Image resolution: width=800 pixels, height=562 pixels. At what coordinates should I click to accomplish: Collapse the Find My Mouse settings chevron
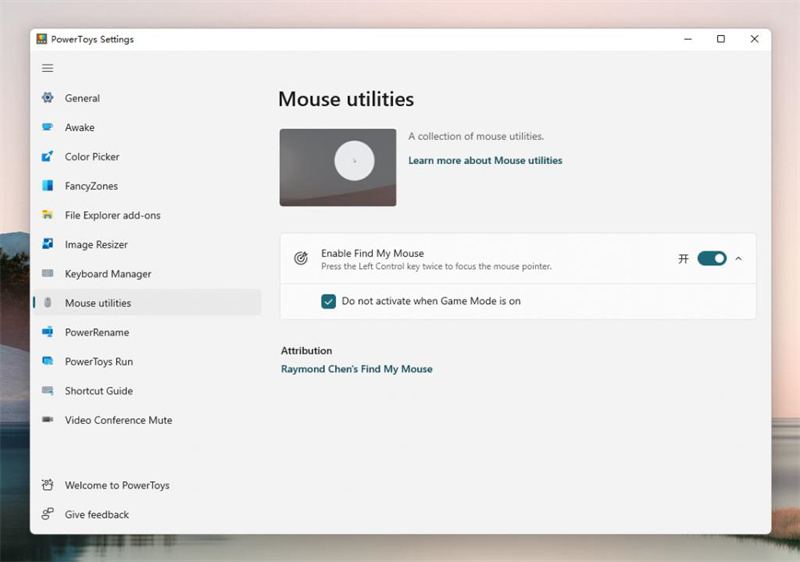(x=738, y=259)
